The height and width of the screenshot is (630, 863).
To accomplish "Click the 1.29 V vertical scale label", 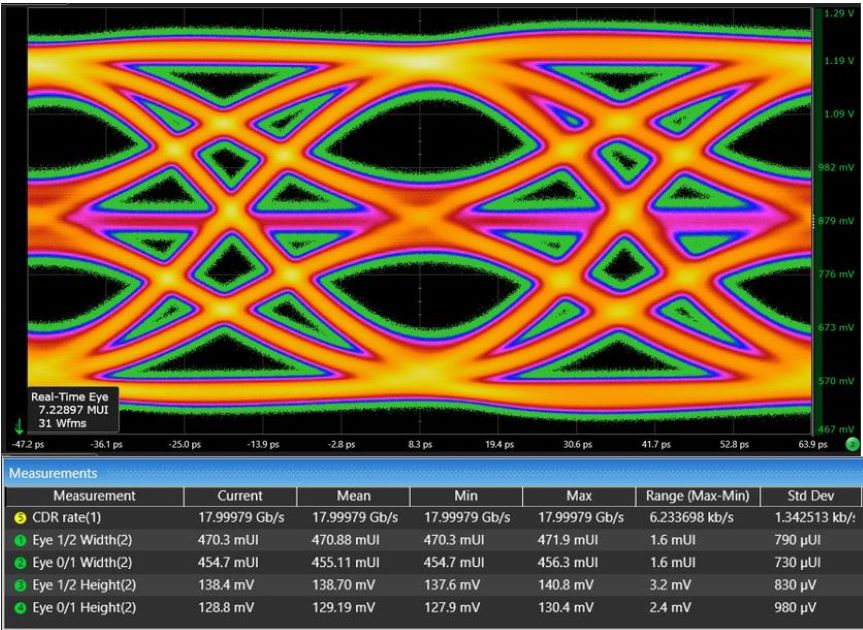I will tap(838, 13).
